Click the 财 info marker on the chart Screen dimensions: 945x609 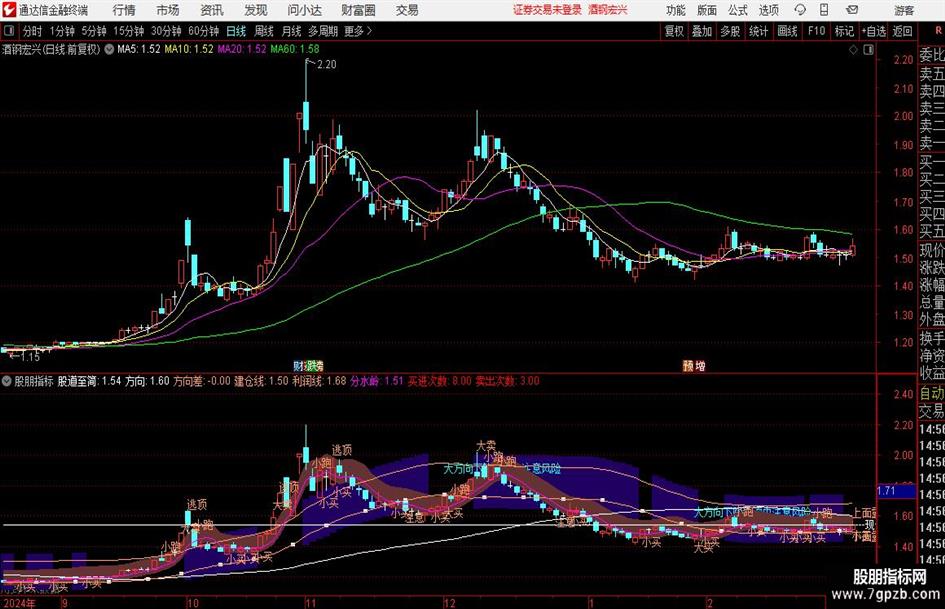(298, 366)
